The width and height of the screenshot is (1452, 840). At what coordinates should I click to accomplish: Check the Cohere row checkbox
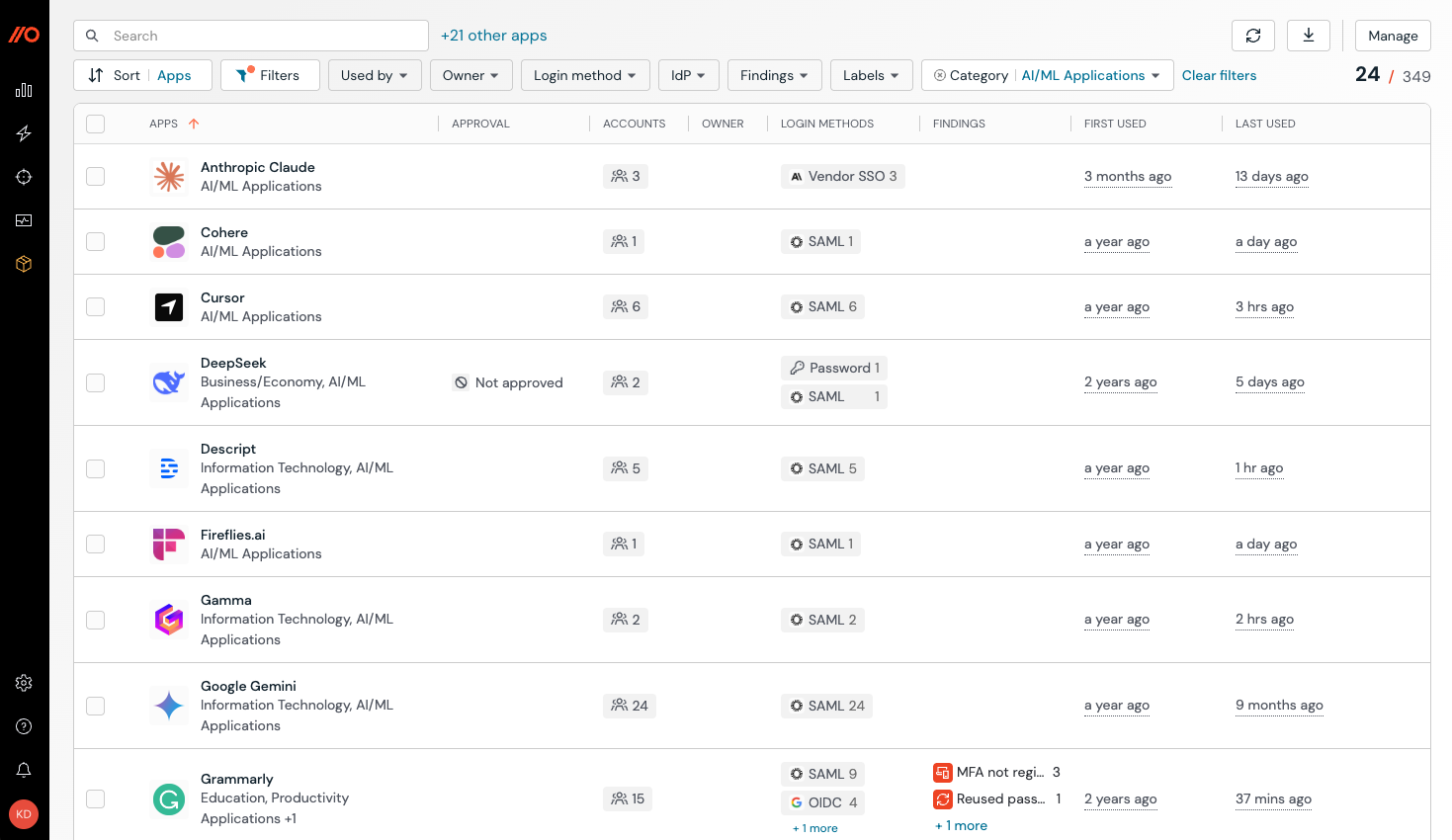pos(96,241)
